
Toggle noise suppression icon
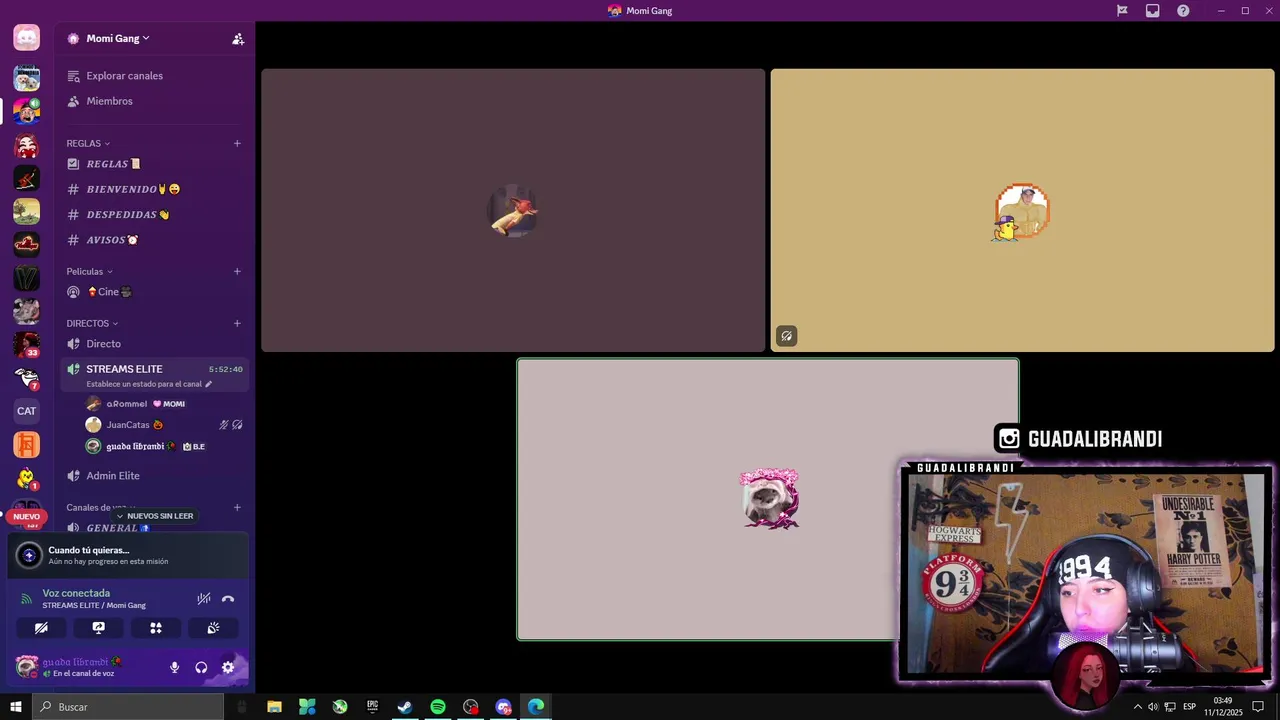tap(204, 599)
